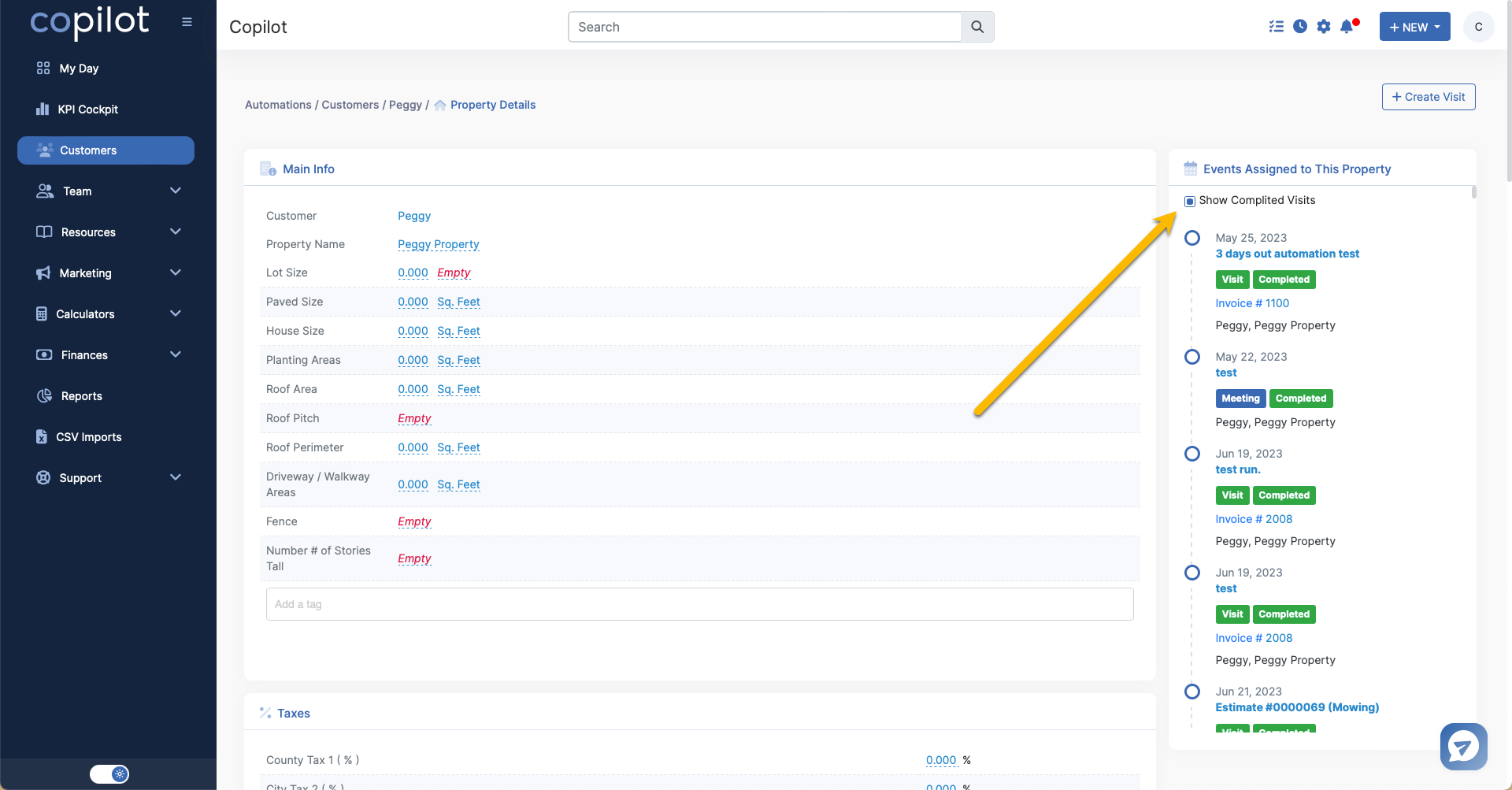Expand the Marketing menu chevron
This screenshot has width=1512, height=790.
pos(176,273)
